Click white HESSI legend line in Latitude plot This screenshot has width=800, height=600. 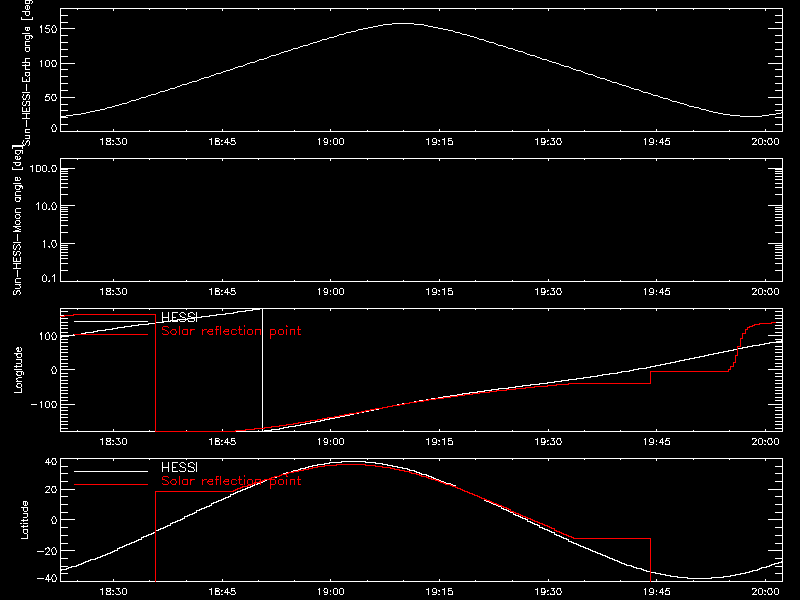111,471
